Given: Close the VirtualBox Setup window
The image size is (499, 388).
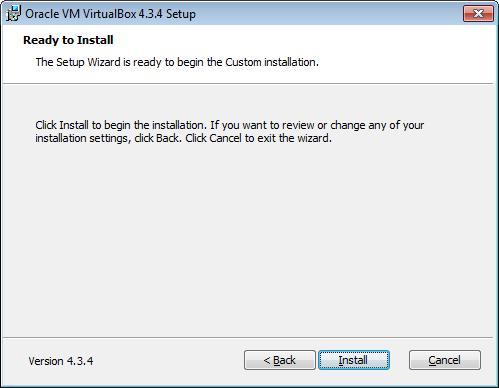Looking at the screenshot, I should [x=478, y=13].
